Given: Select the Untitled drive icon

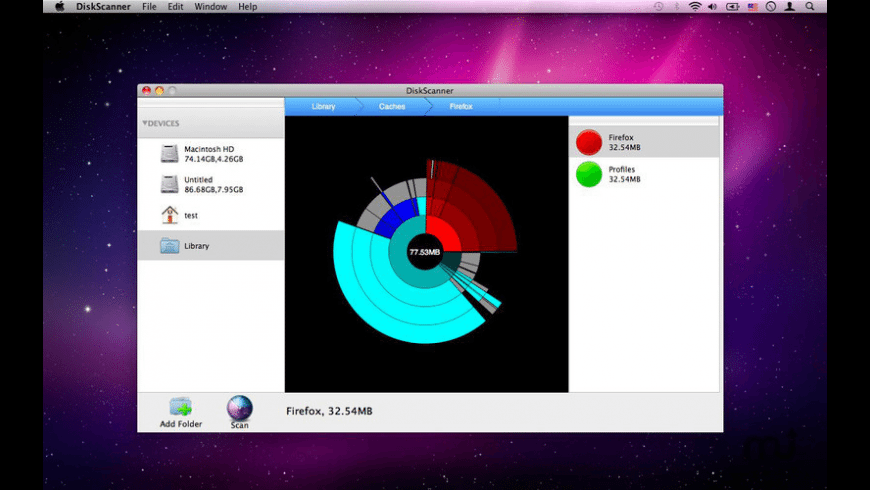Looking at the screenshot, I should tap(170, 184).
